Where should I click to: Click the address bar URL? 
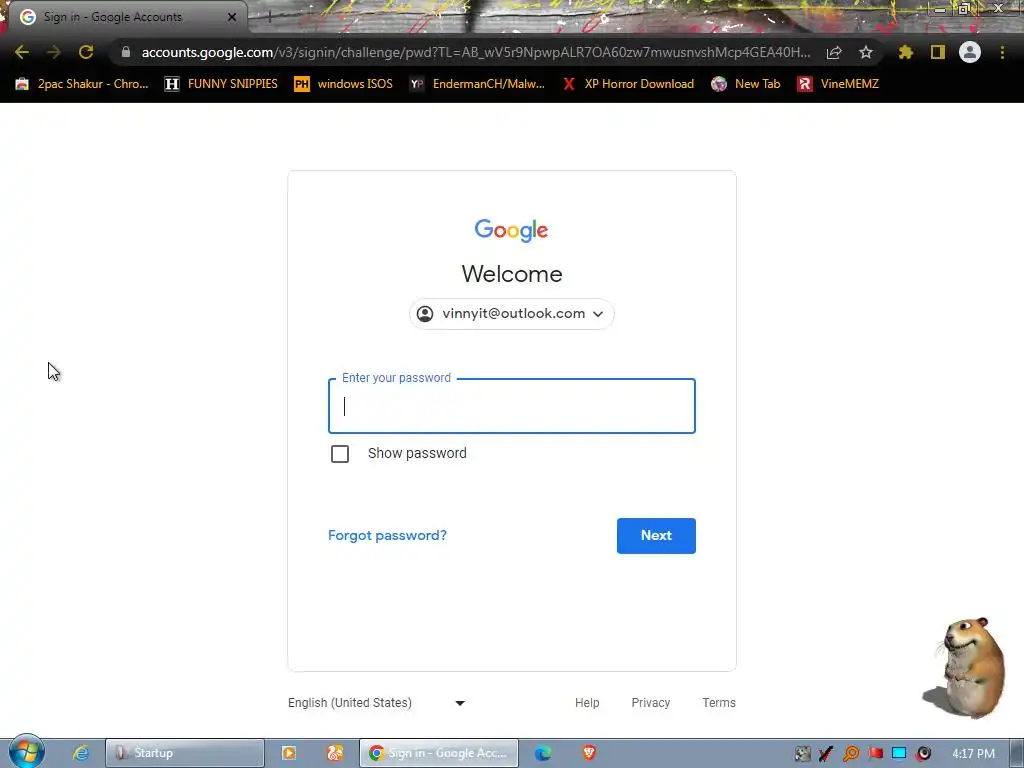point(475,52)
